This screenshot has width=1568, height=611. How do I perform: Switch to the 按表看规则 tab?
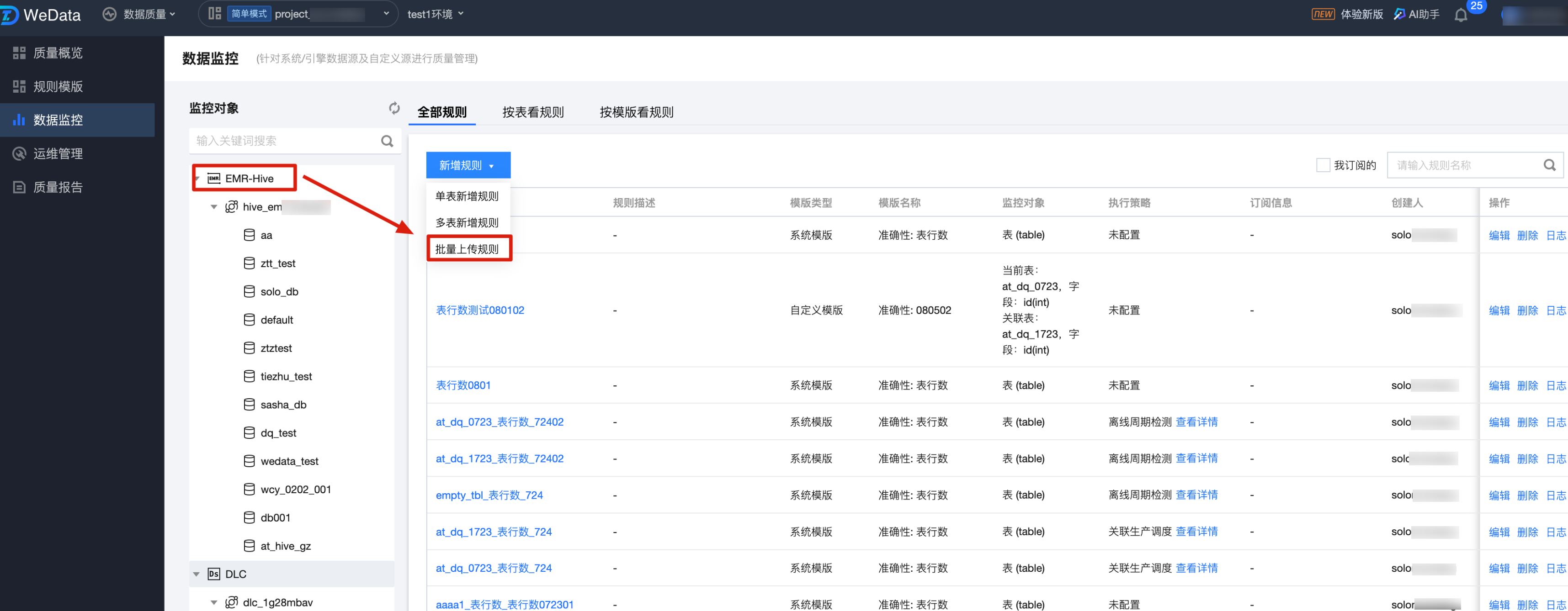click(x=532, y=112)
